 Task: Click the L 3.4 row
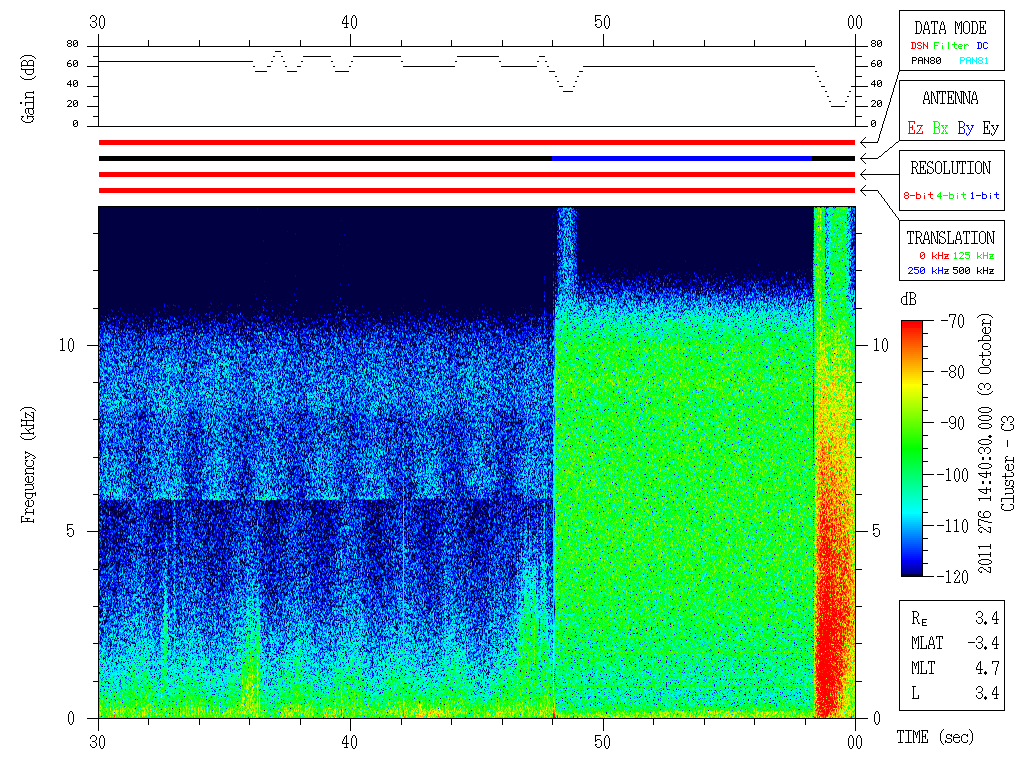955,694
